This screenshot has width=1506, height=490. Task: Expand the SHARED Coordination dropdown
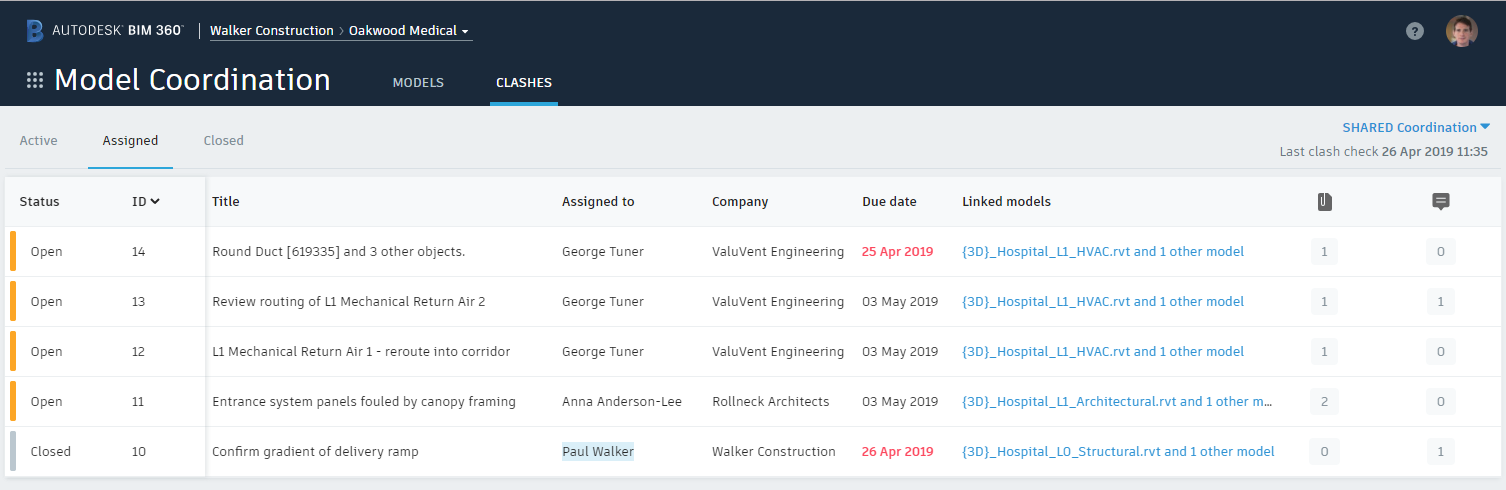(x=1416, y=127)
